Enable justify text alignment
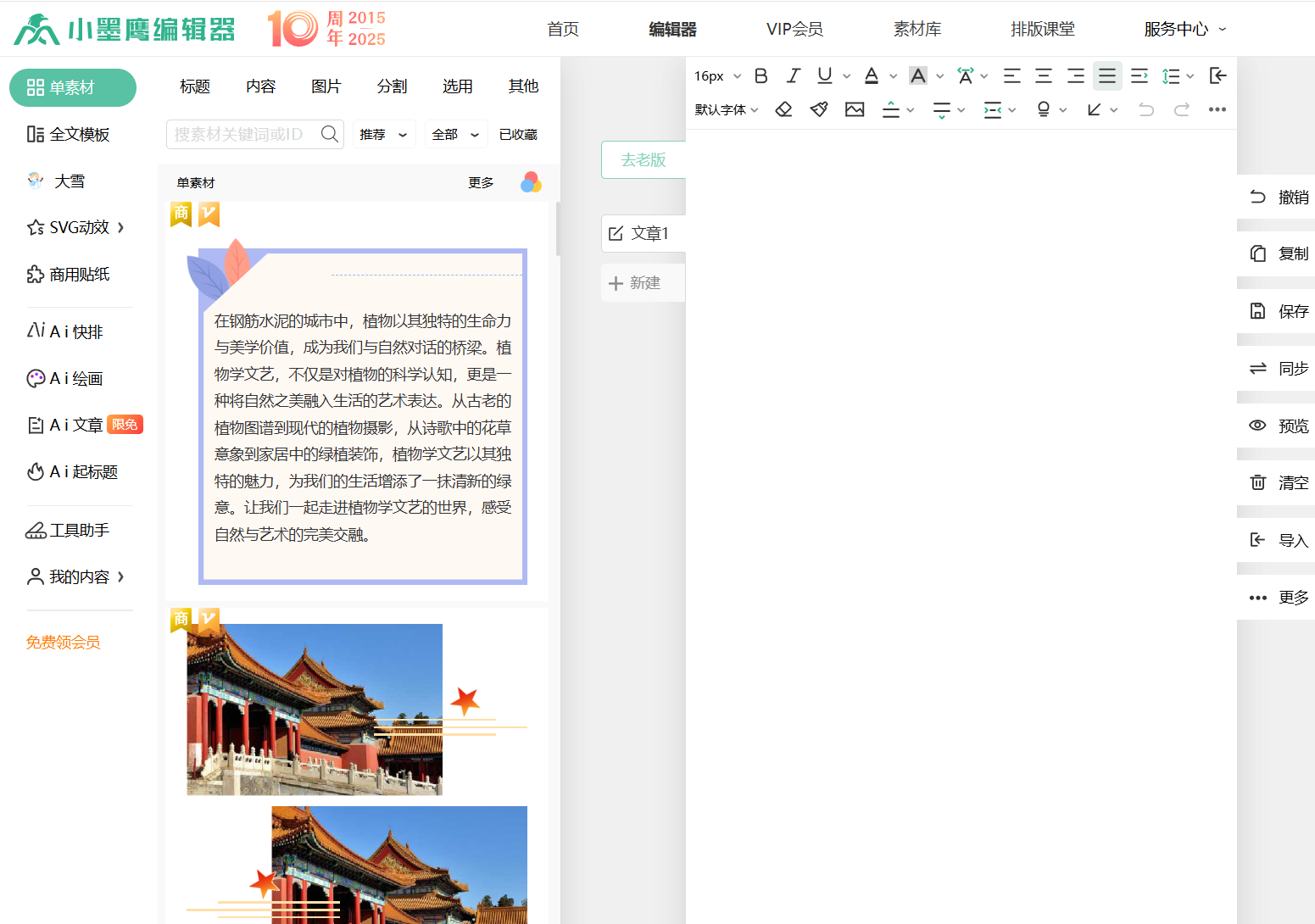Image resolution: width=1315 pixels, height=924 pixels. 1107,76
